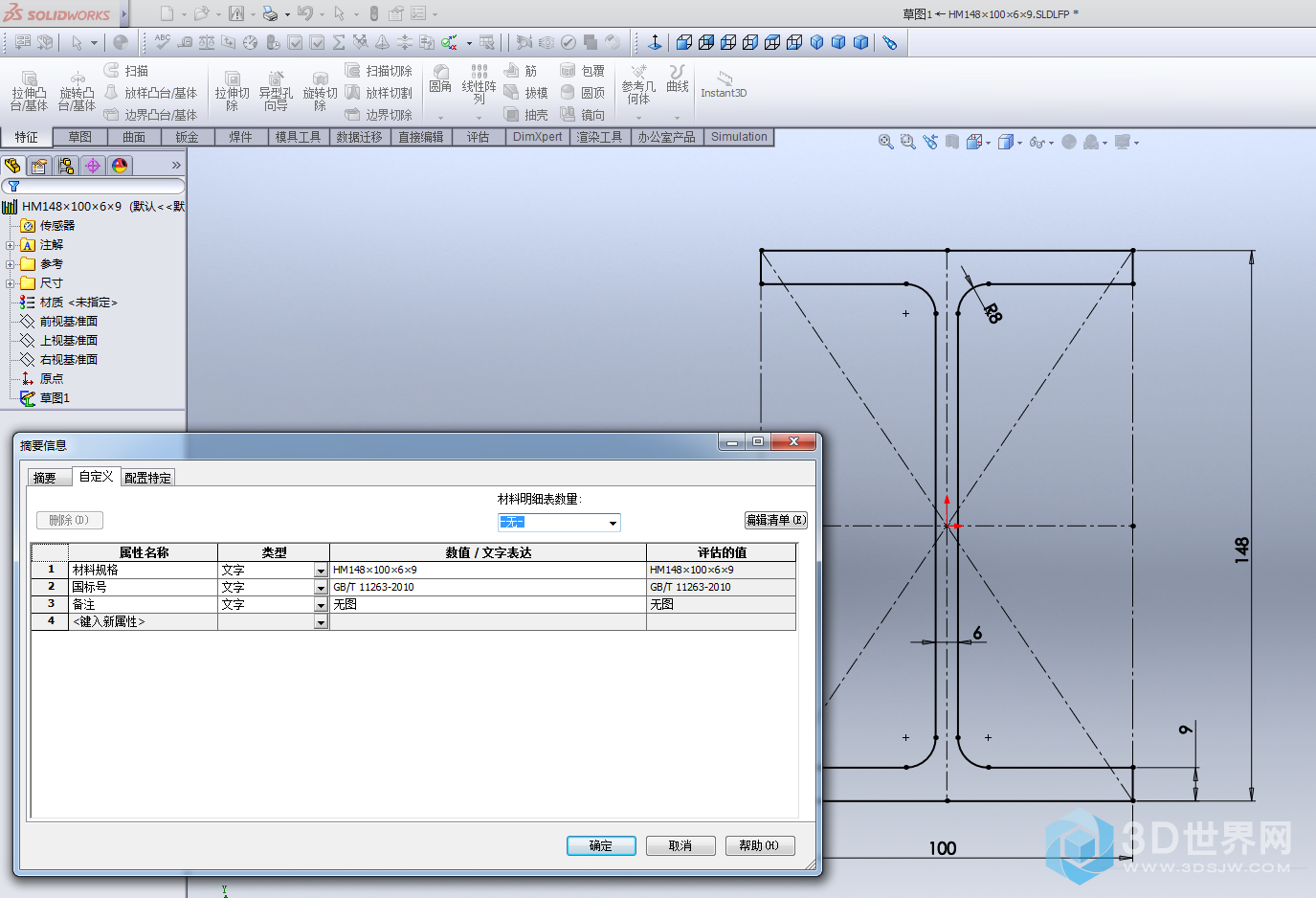Click the Hide/Show Items glasses icon
Screen dimensions: 1316x898
1037,142
